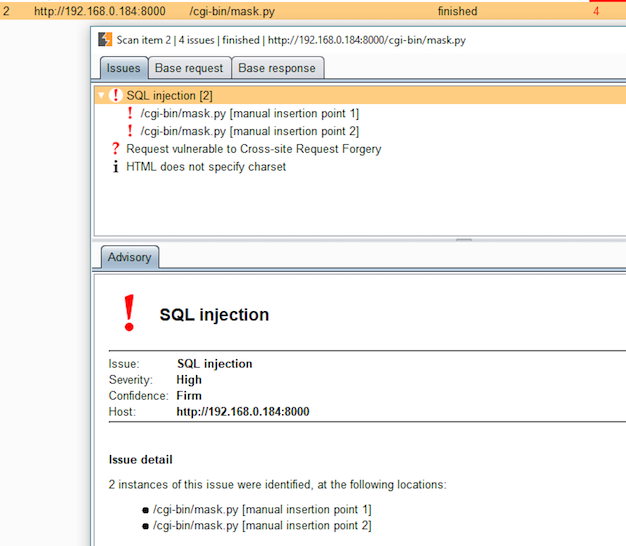626x546 pixels.
Task: Open the Base response tab
Action: pyautogui.click(x=277, y=68)
